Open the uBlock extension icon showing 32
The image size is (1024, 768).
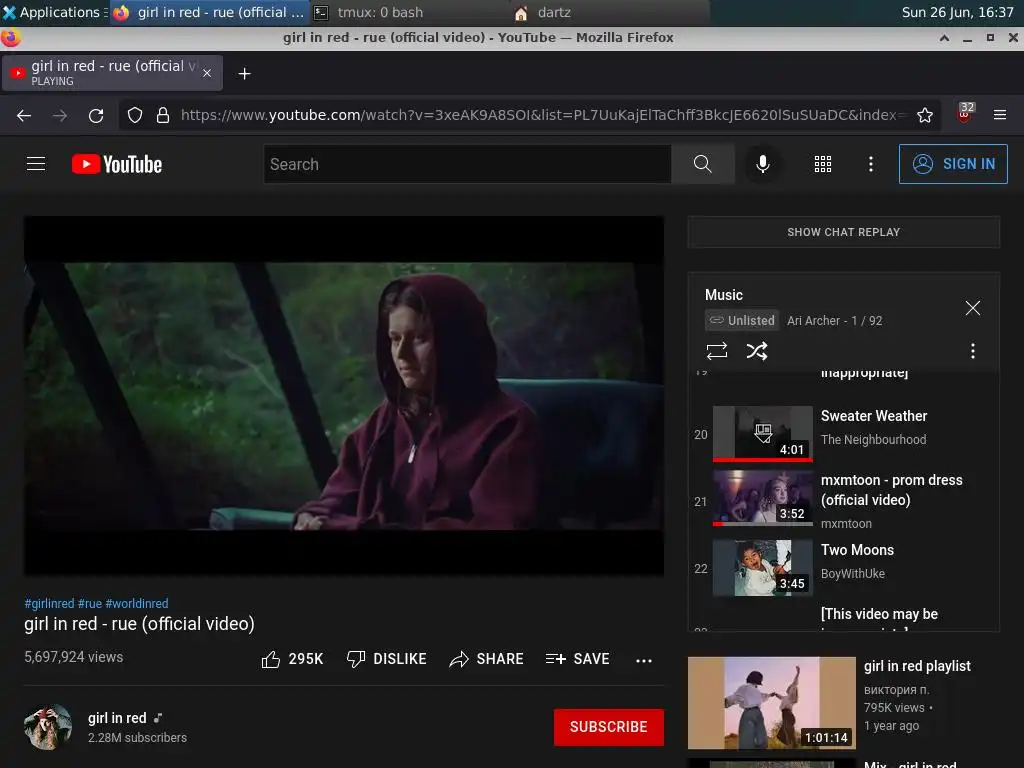click(965, 113)
